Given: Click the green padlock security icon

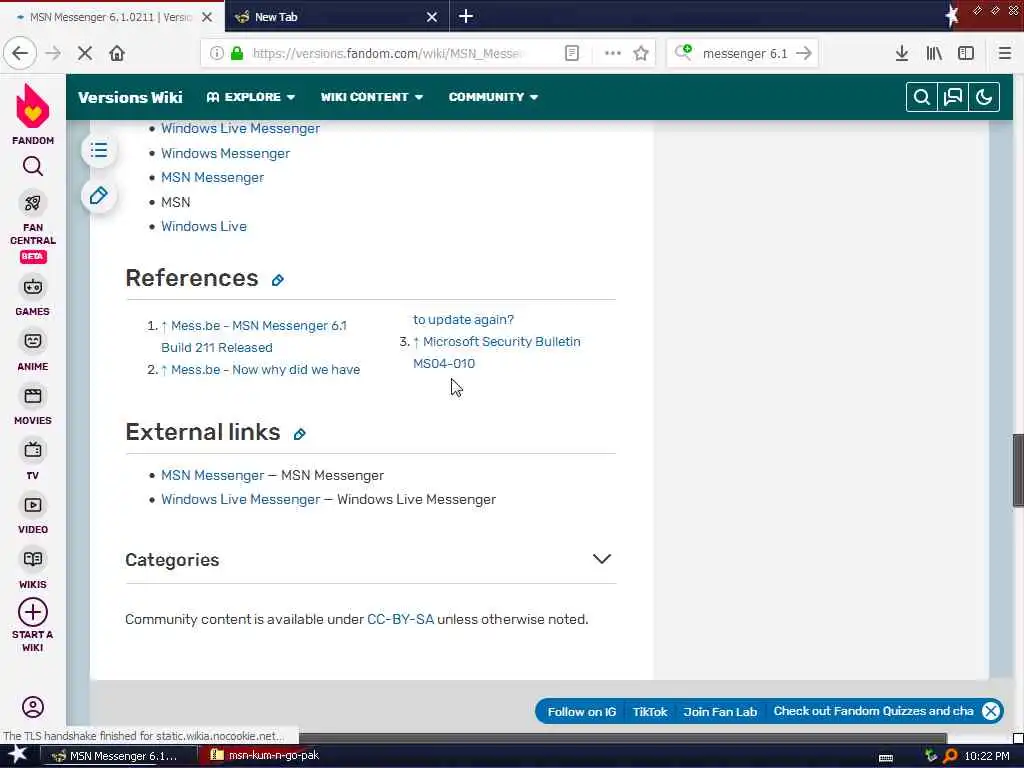Looking at the screenshot, I should (237, 53).
